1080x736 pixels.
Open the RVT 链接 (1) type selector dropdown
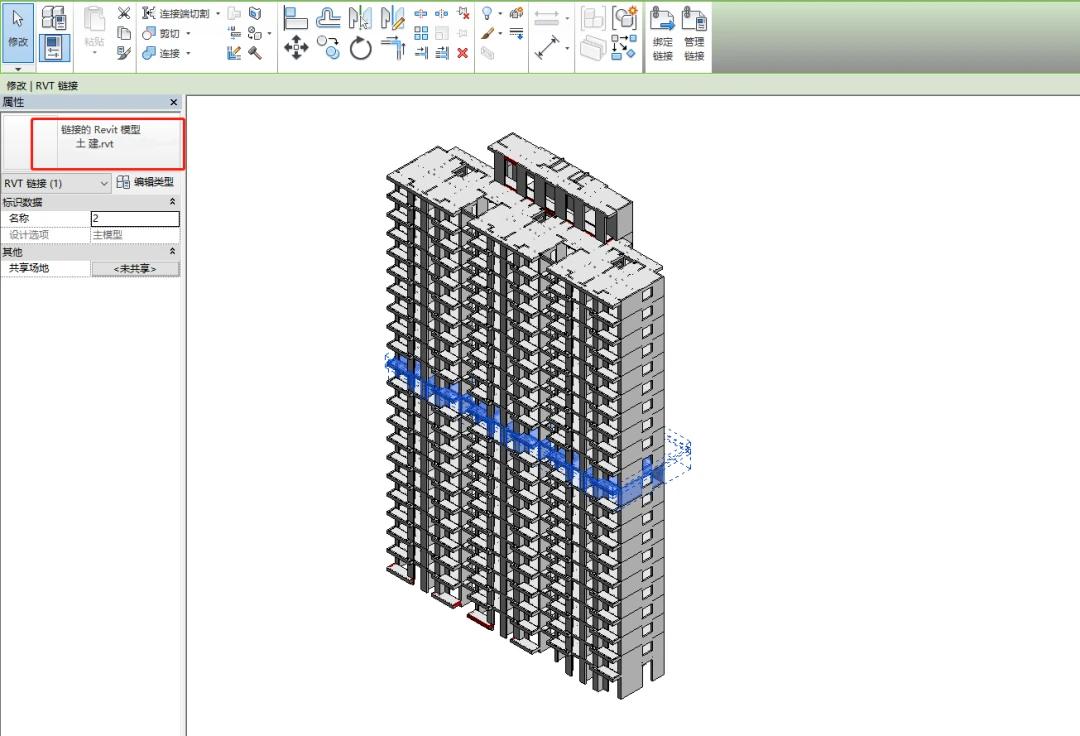pyautogui.click(x=105, y=183)
